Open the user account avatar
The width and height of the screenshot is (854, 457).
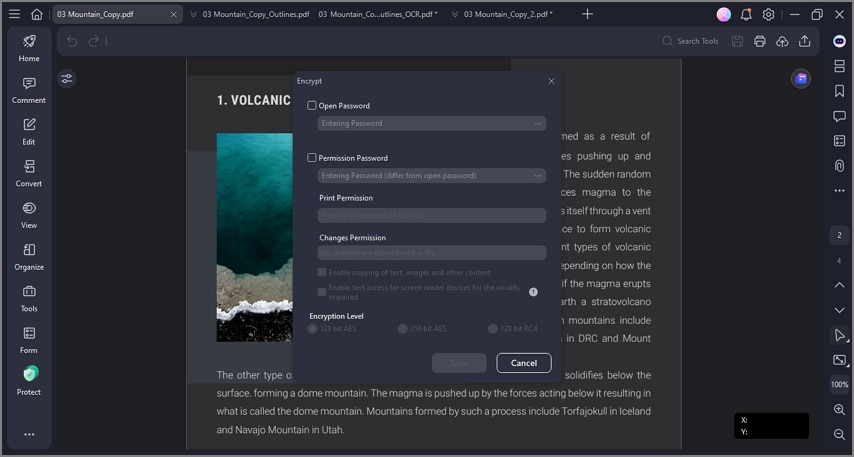(724, 15)
